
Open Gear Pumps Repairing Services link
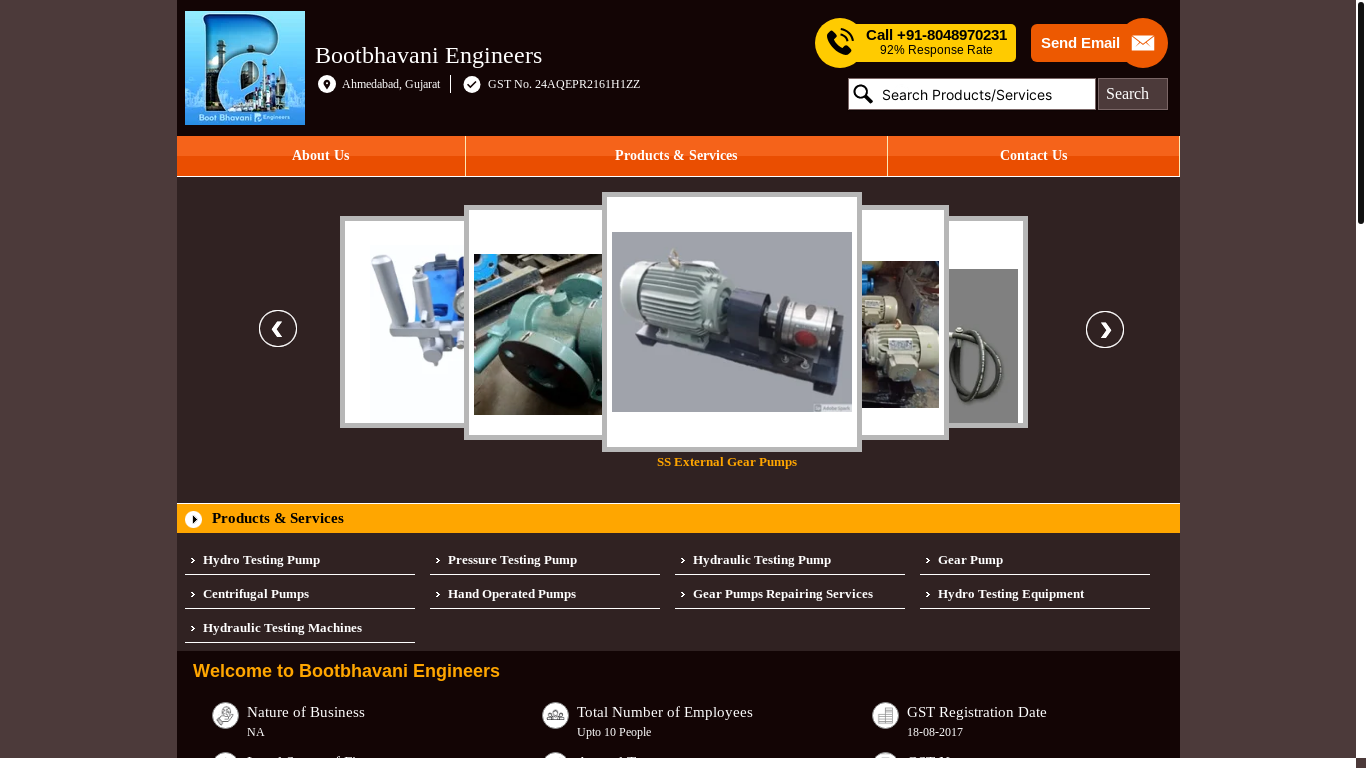[782, 594]
